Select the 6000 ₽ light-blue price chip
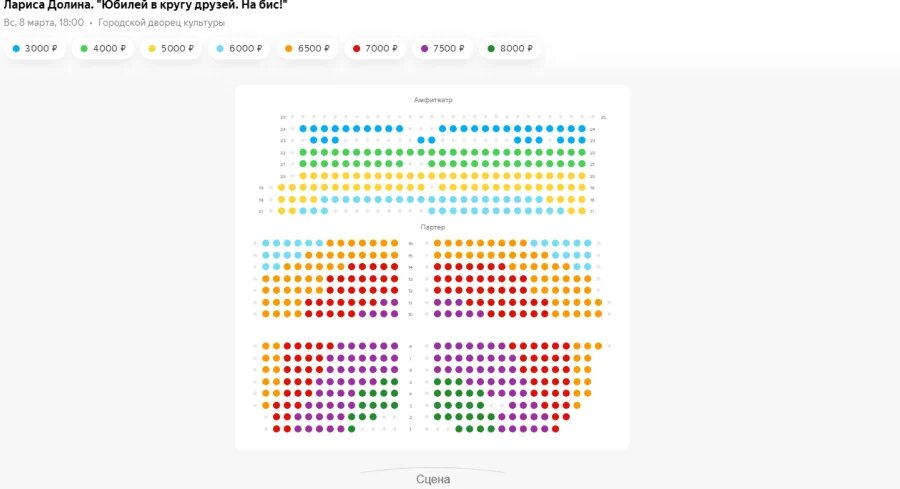The image size is (900, 489). (x=239, y=49)
